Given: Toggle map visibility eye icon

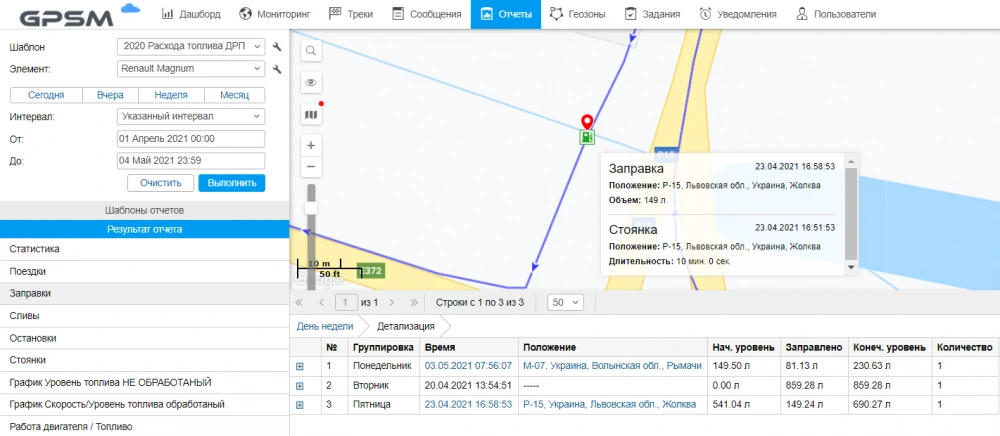Looking at the screenshot, I should 311,83.
